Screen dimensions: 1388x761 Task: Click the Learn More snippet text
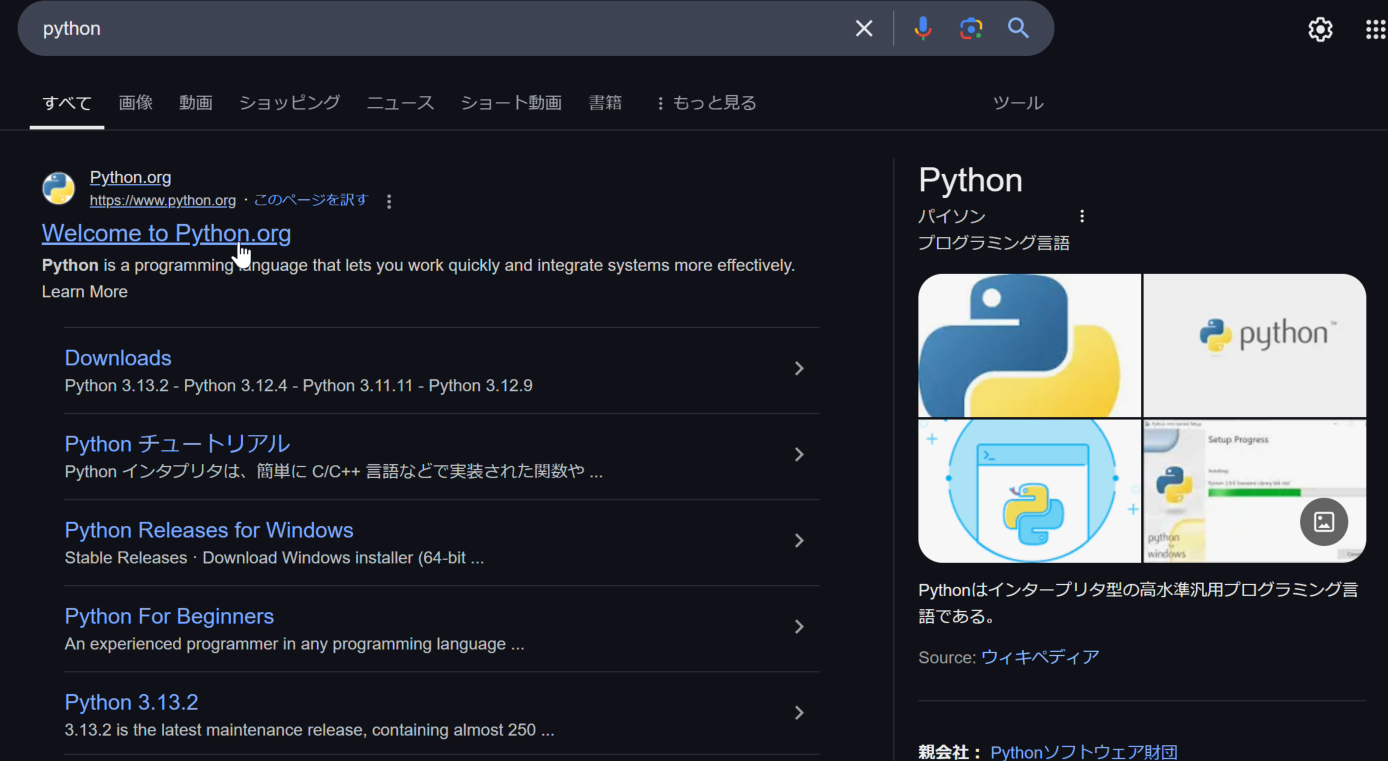pos(85,292)
